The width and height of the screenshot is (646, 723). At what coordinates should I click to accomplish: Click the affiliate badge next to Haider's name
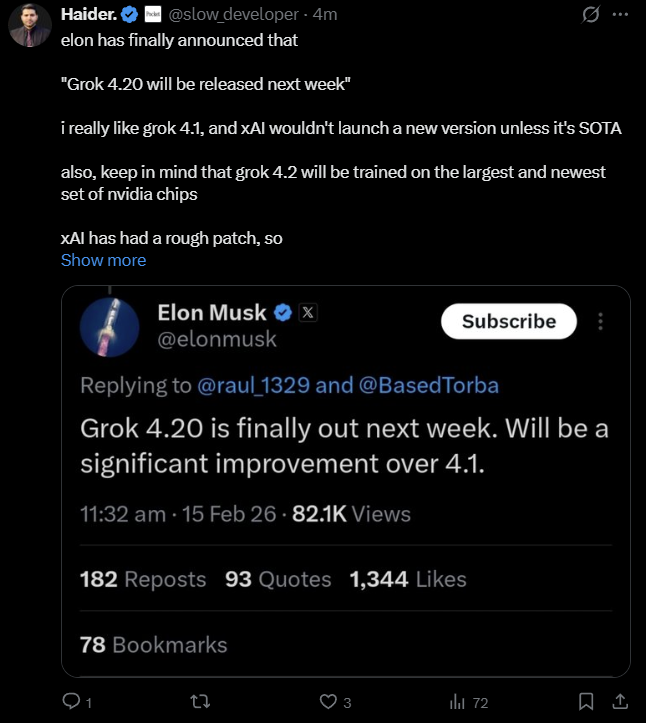pos(153,14)
